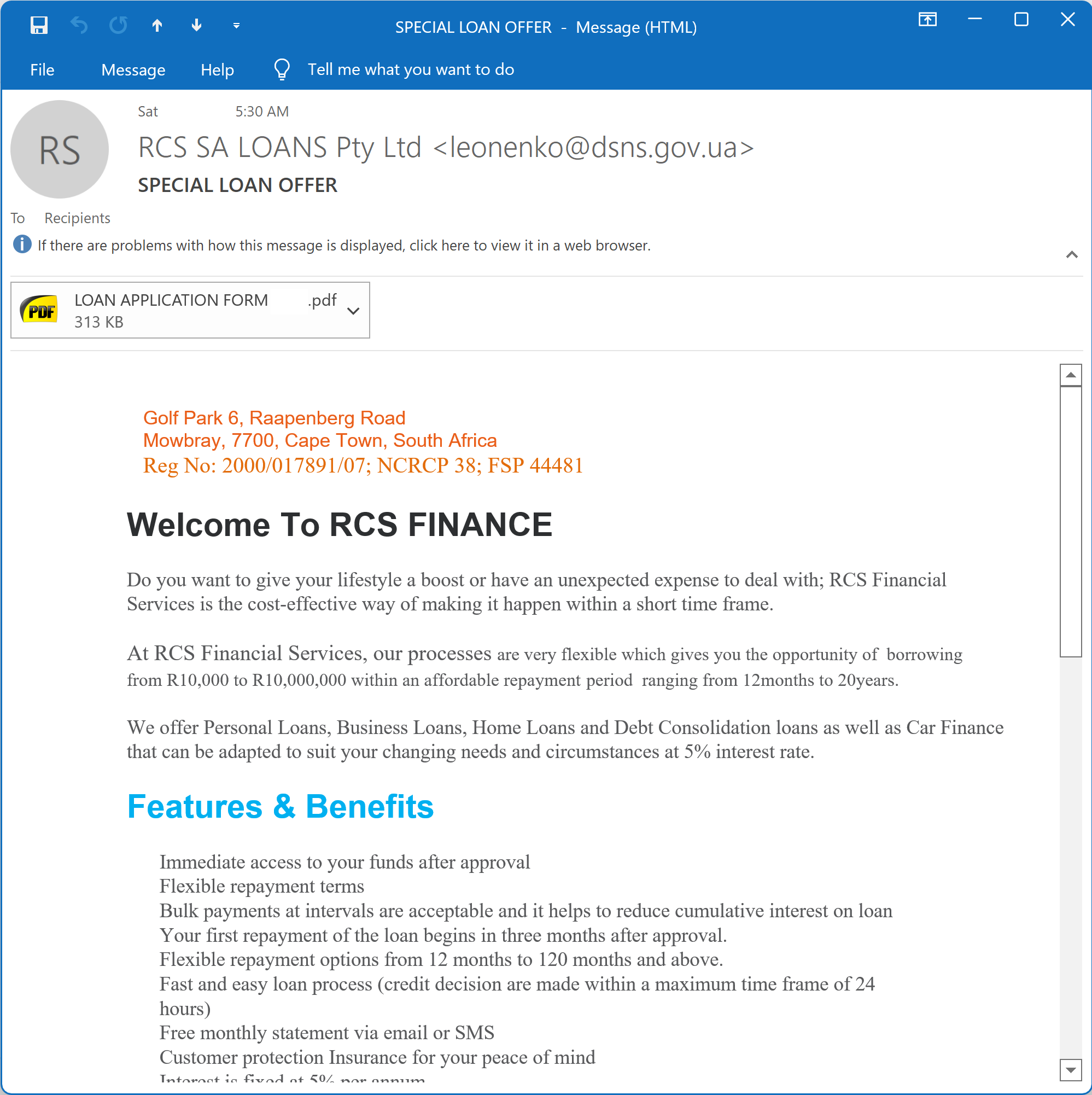The image size is (1092, 1095).
Task: Expand the attachment options dropdown arrow
Action: click(x=354, y=311)
